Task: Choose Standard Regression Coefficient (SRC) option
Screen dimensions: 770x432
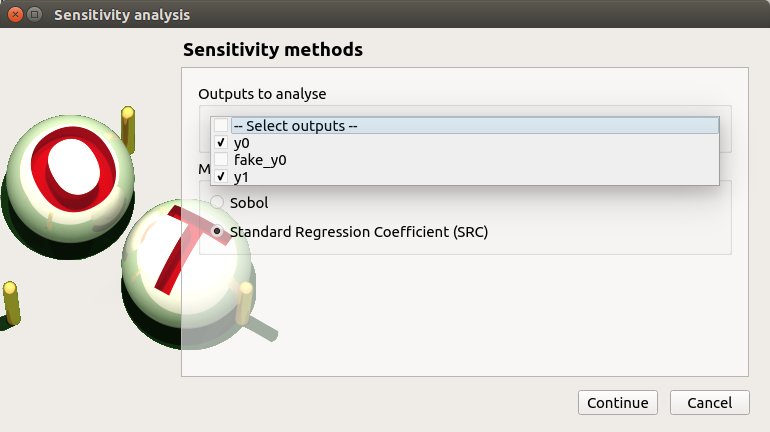Action: (218, 232)
